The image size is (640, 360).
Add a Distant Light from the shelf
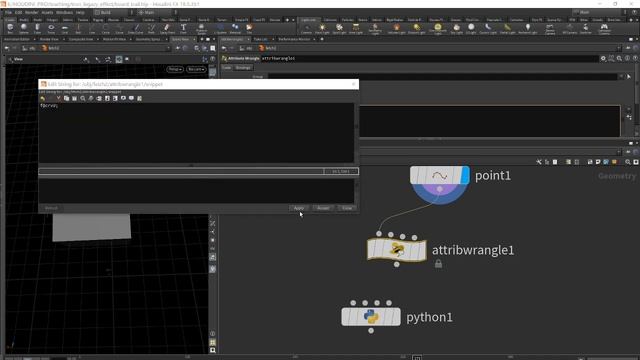pyautogui.click(x=416, y=29)
